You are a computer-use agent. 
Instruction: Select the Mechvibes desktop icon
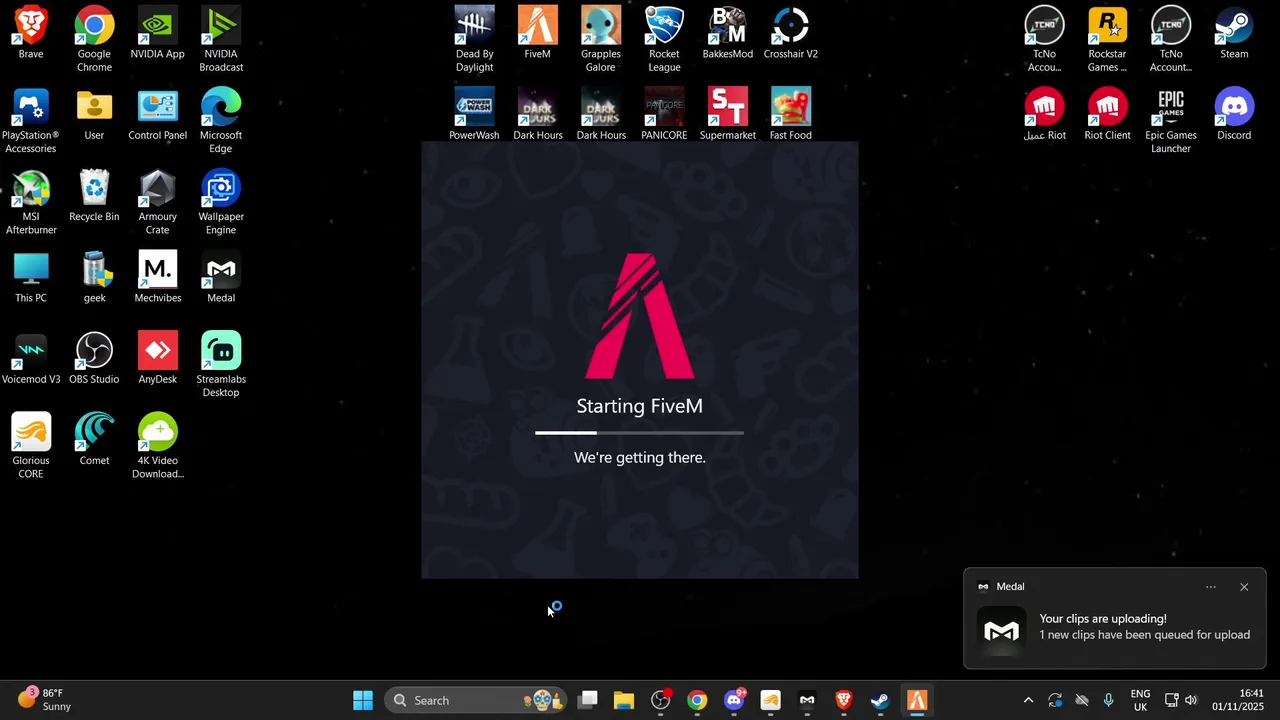pyautogui.click(x=157, y=277)
